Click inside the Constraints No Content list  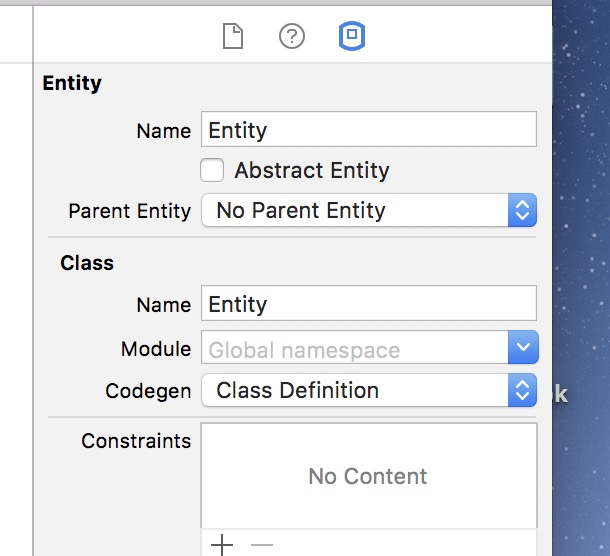tap(369, 475)
